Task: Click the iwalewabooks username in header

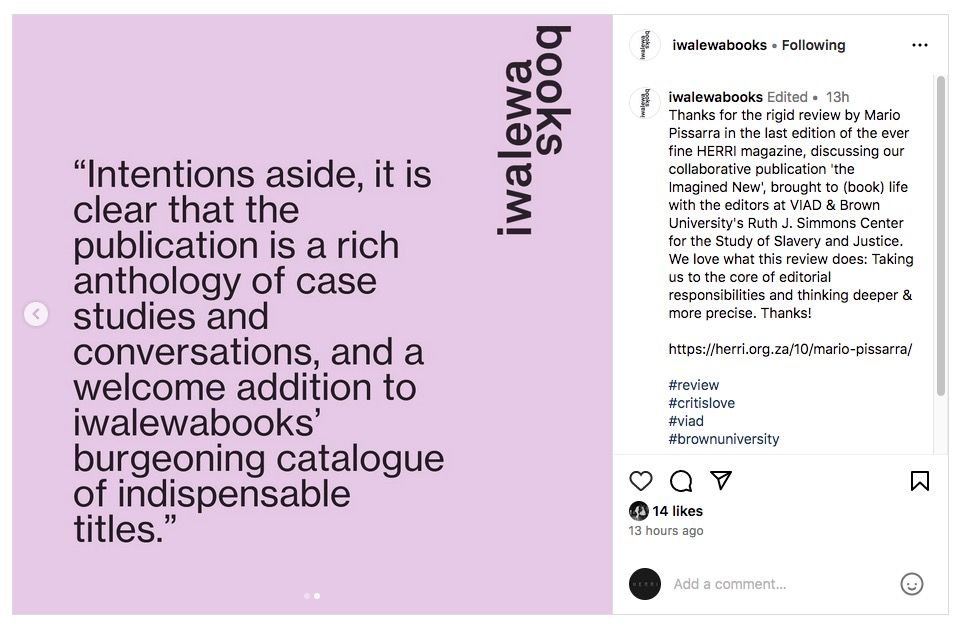Action: (x=719, y=45)
